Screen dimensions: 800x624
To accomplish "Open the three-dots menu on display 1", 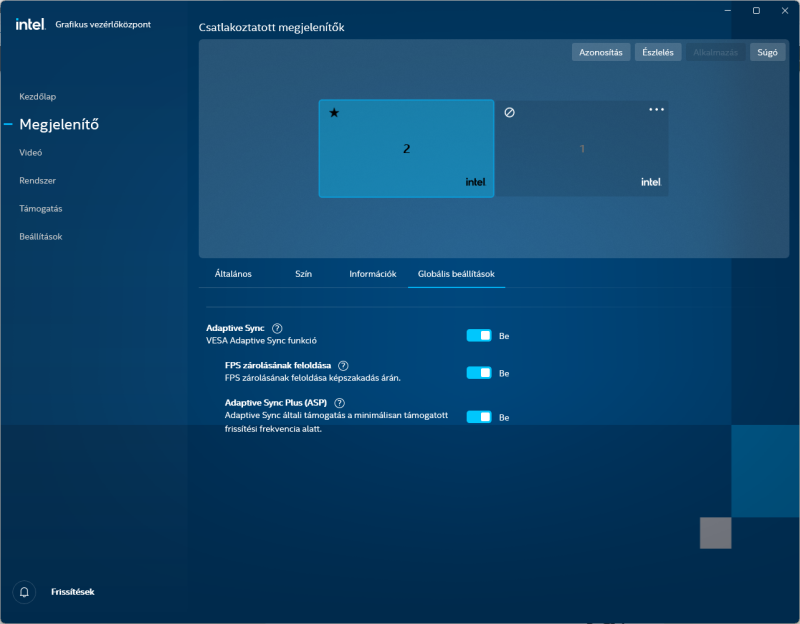I will [656, 109].
